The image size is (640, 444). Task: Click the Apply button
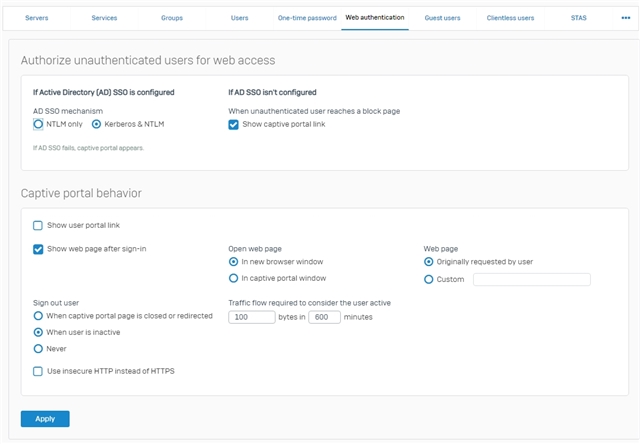[45, 419]
